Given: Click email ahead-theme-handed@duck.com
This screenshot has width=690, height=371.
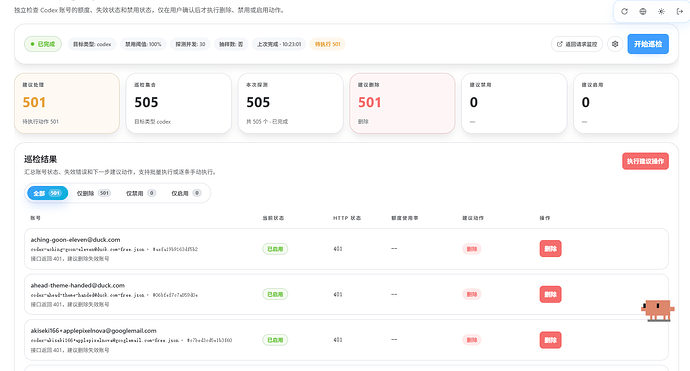Looking at the screenshot, I should 77,285.
